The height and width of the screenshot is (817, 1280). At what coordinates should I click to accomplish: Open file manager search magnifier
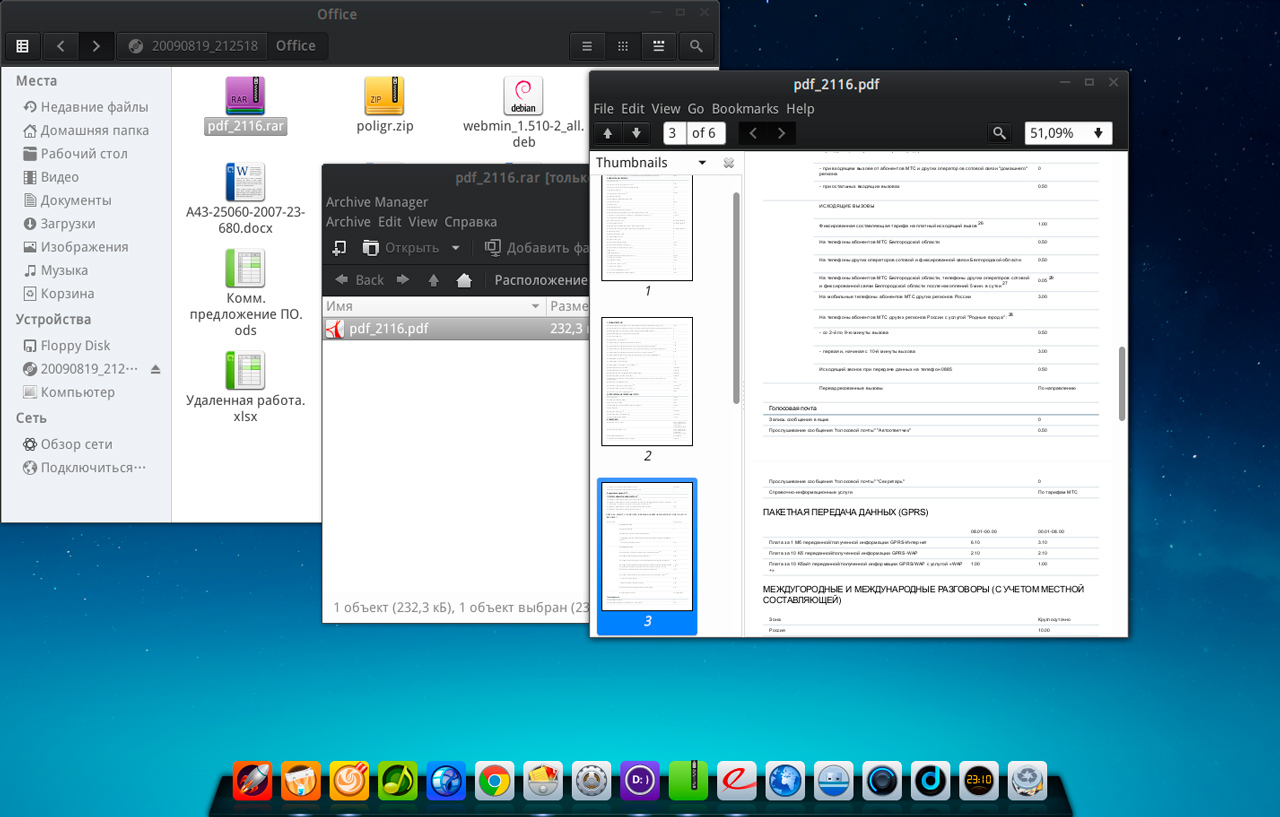pos(696,46)
